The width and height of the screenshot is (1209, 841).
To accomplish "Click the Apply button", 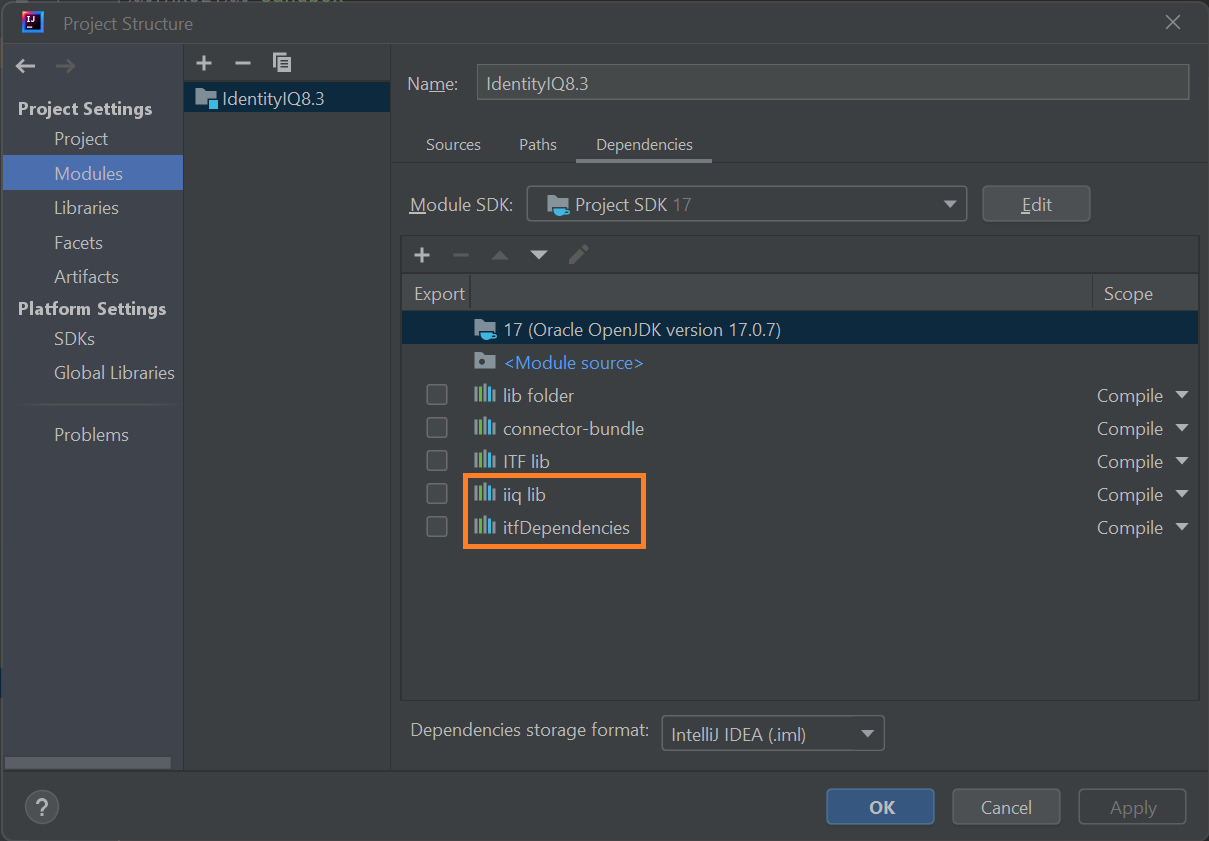I will 1133,807.
